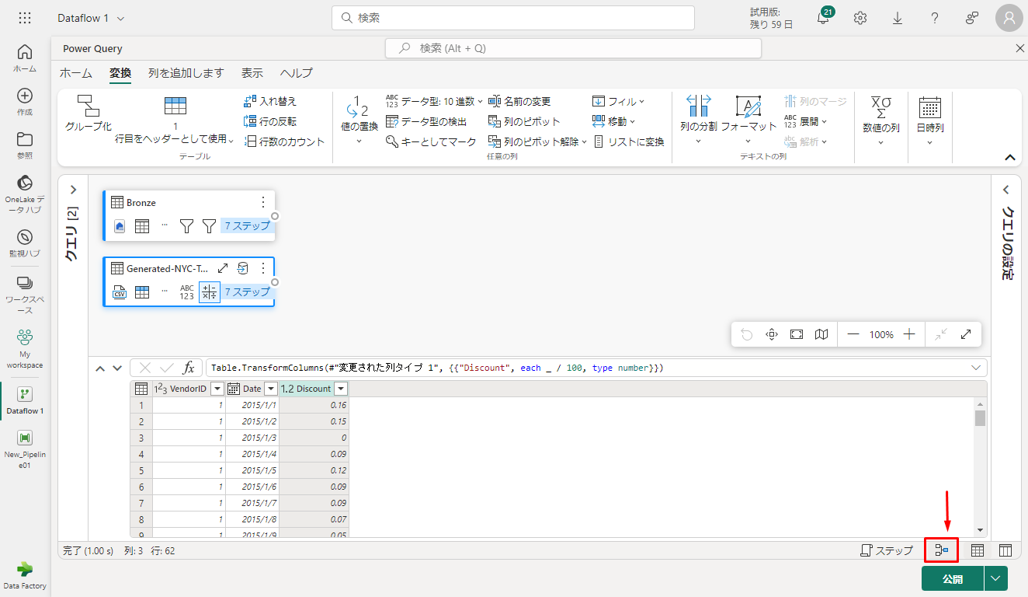Open Discount column filter dropdown
1028x597 pixels.
tap(340, 389)
